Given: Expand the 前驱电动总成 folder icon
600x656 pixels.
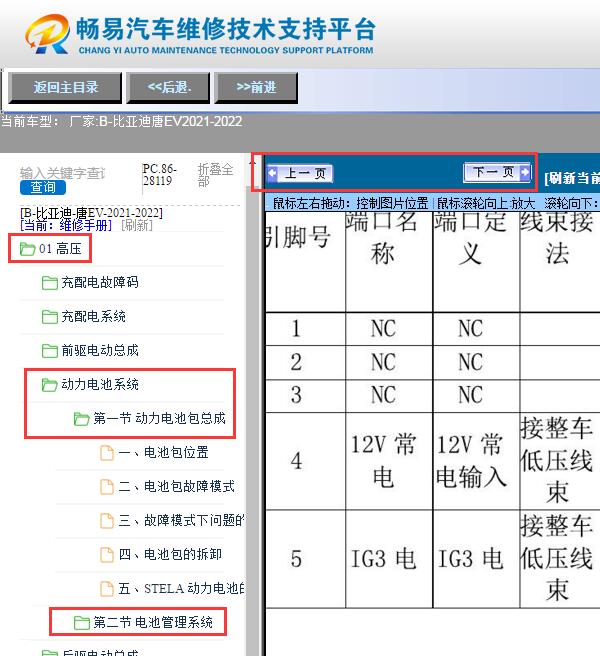Looking at the screenshot, I should (49, 351).
